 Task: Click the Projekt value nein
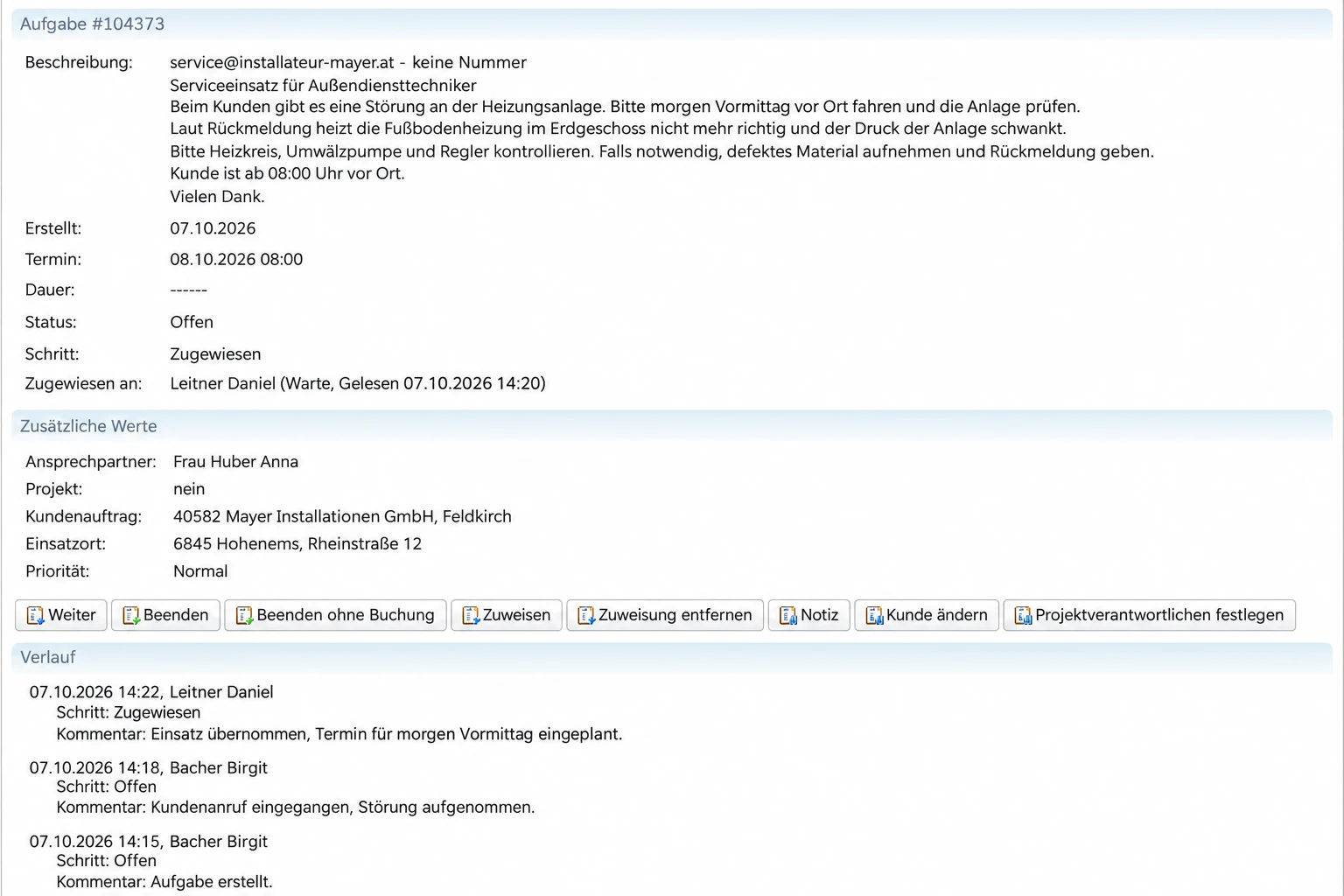189,489
